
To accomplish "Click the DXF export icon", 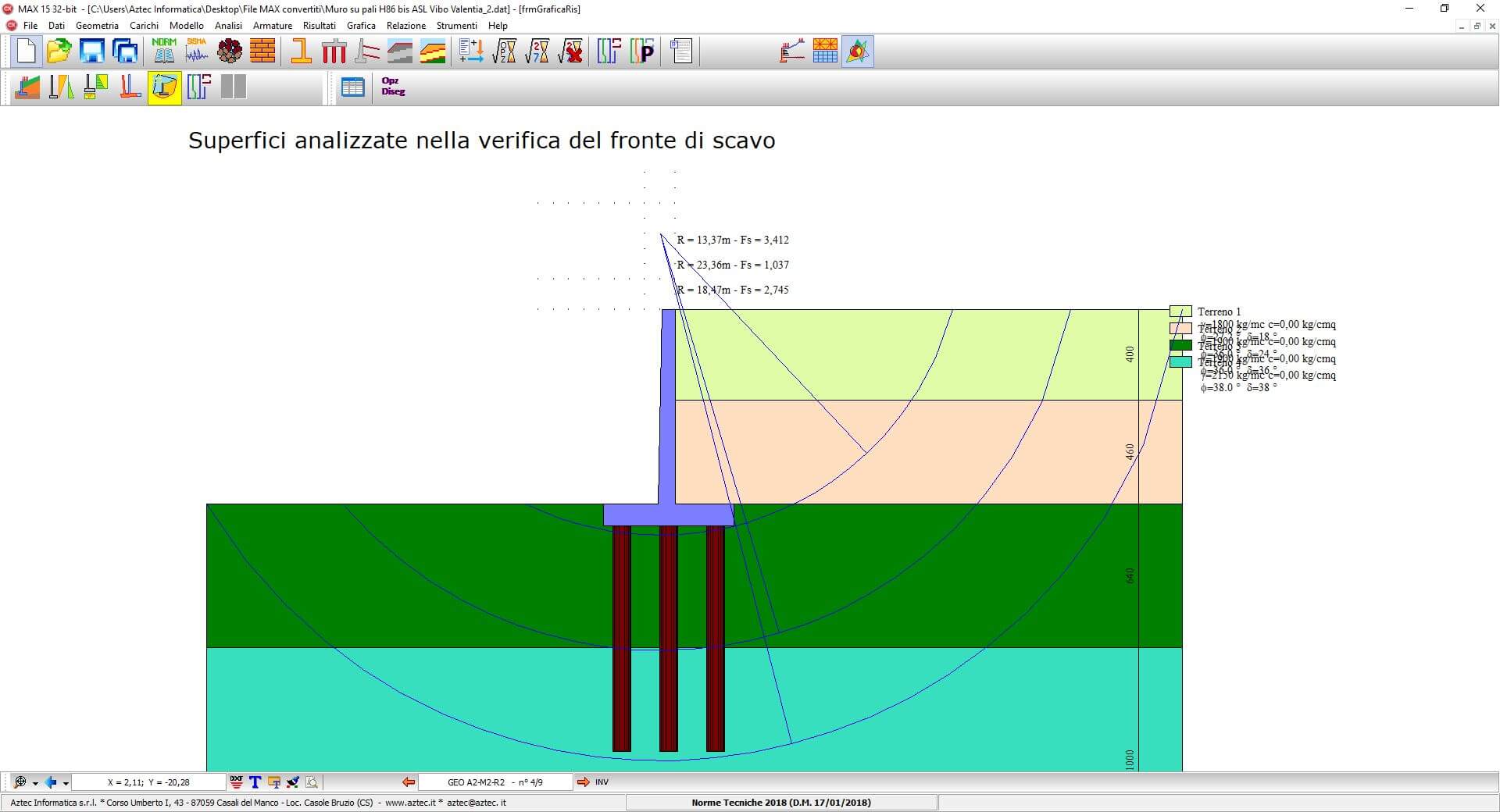I will (236, 782).
